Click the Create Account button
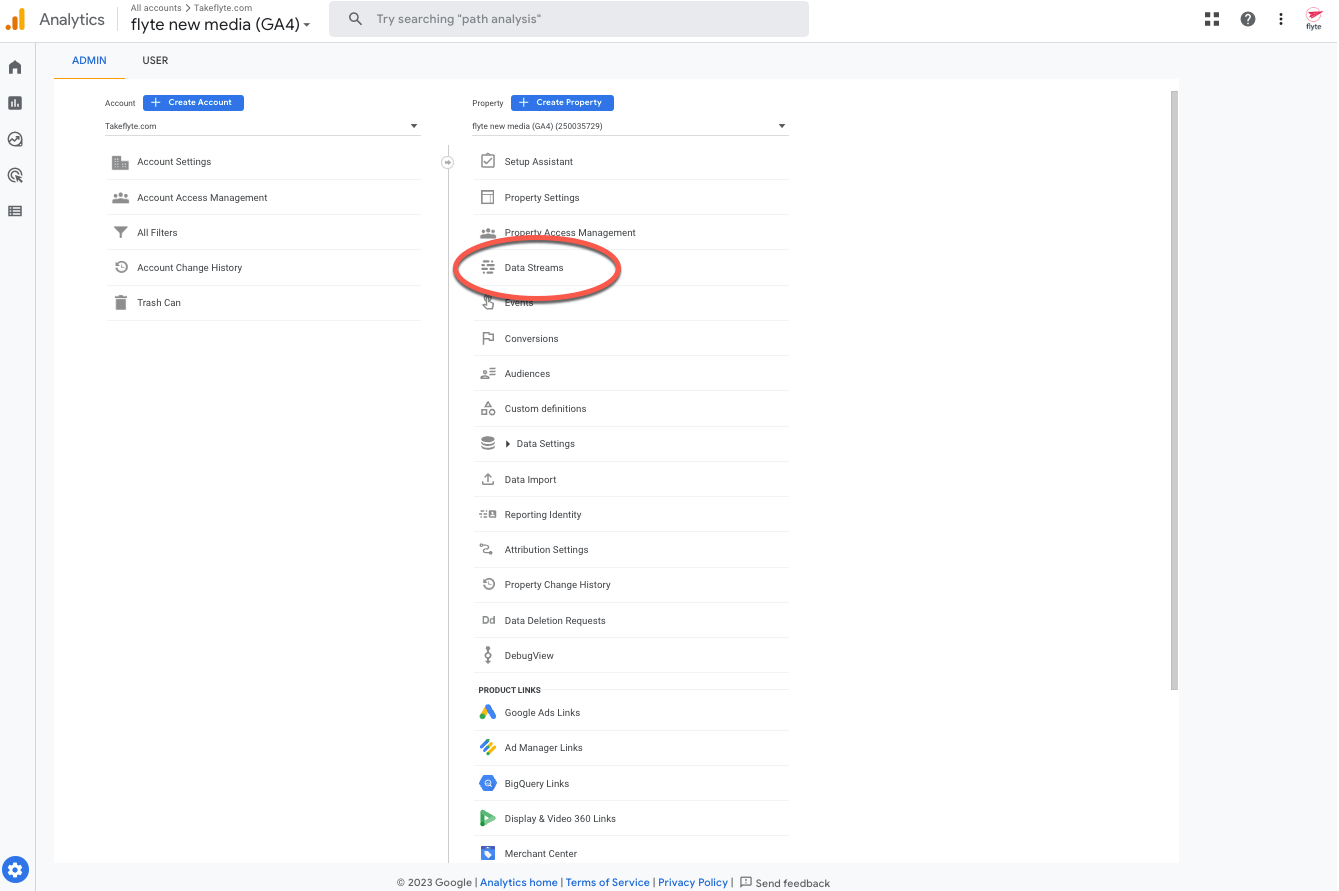1339x891 pixels. pos(193,102)
